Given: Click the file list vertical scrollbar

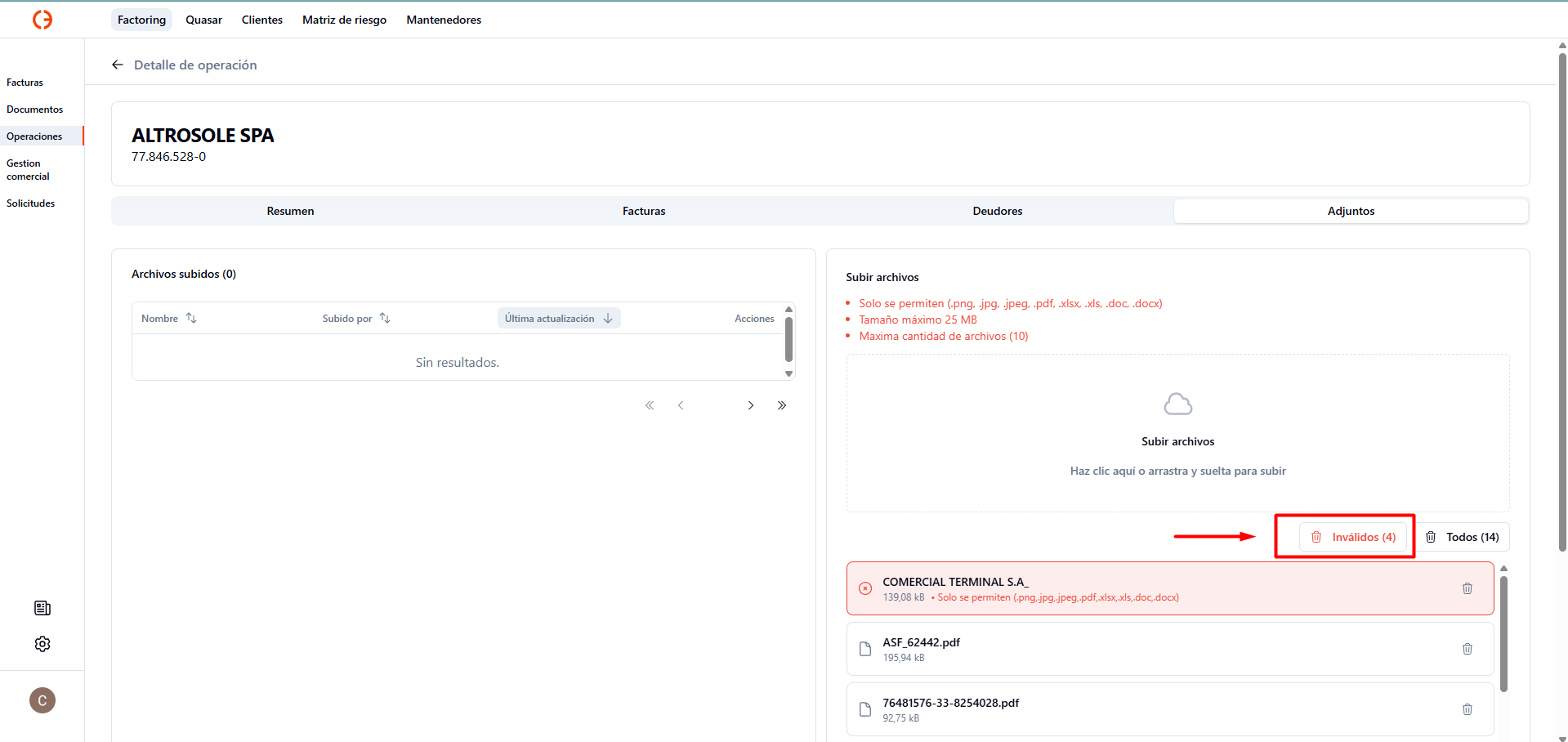Looking at the screenshot, I should tap(1503, 633).
